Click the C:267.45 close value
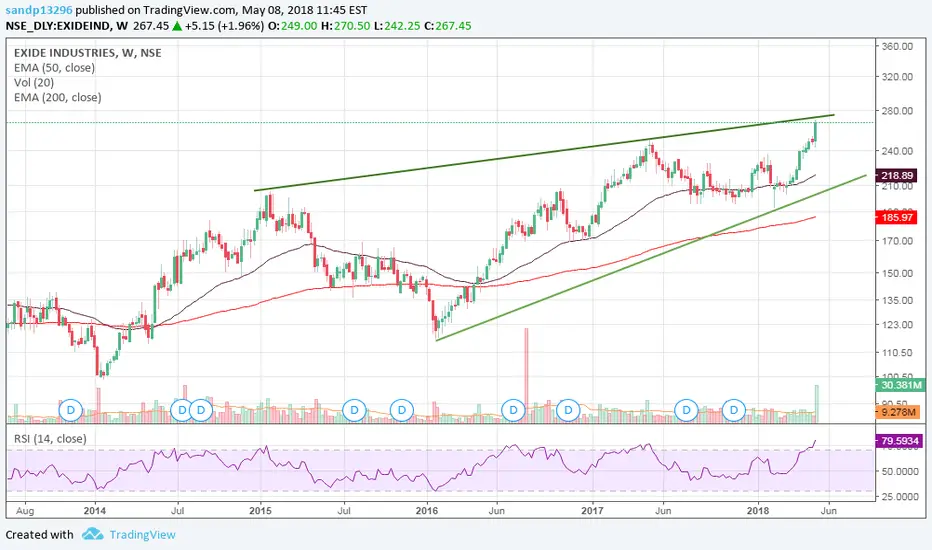This screenshot has width=932, height=550. pos(448,26)
